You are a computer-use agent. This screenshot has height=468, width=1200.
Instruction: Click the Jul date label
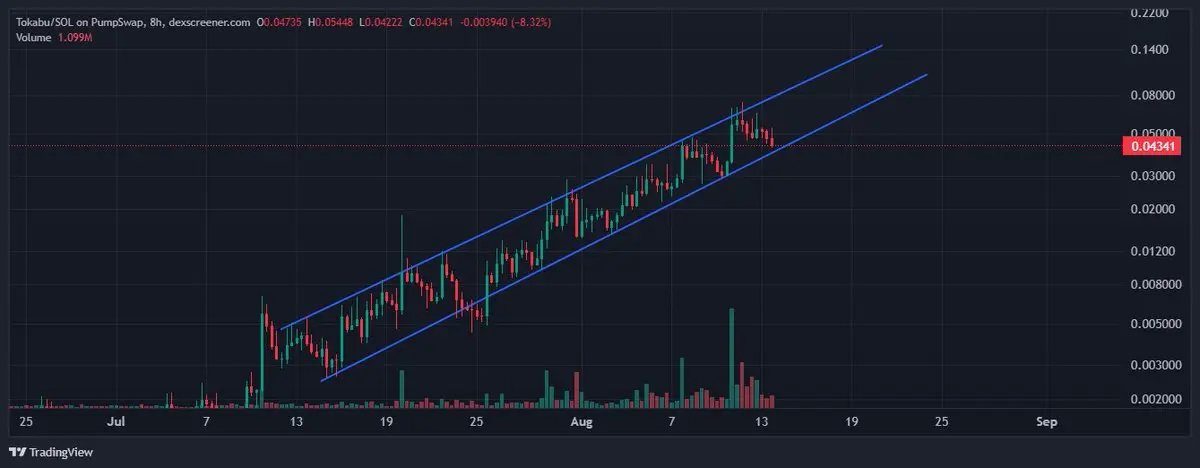tap(116, 422)
